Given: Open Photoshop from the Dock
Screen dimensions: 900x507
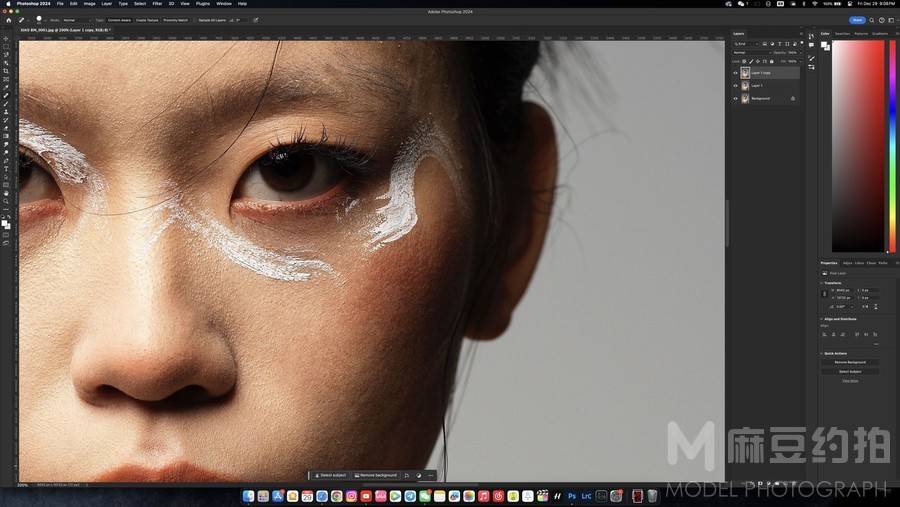Looking at the screenshot, I should (572, 496).
